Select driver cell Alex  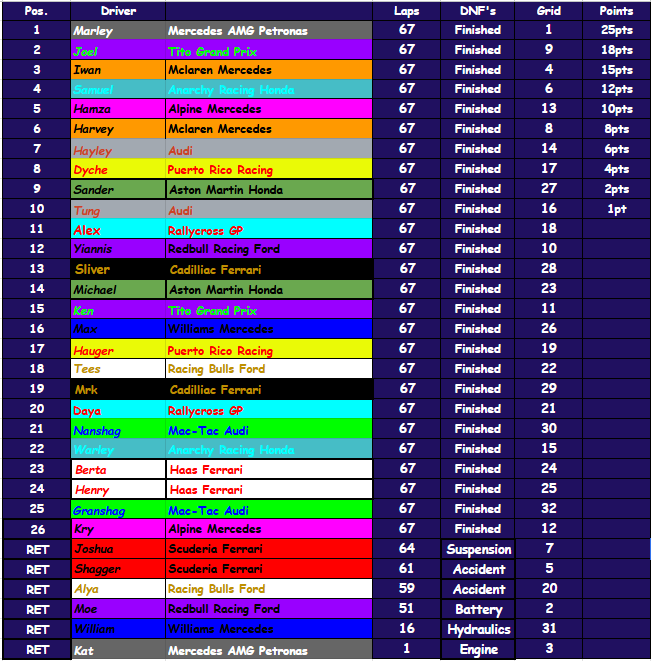(x=118, y=230)
